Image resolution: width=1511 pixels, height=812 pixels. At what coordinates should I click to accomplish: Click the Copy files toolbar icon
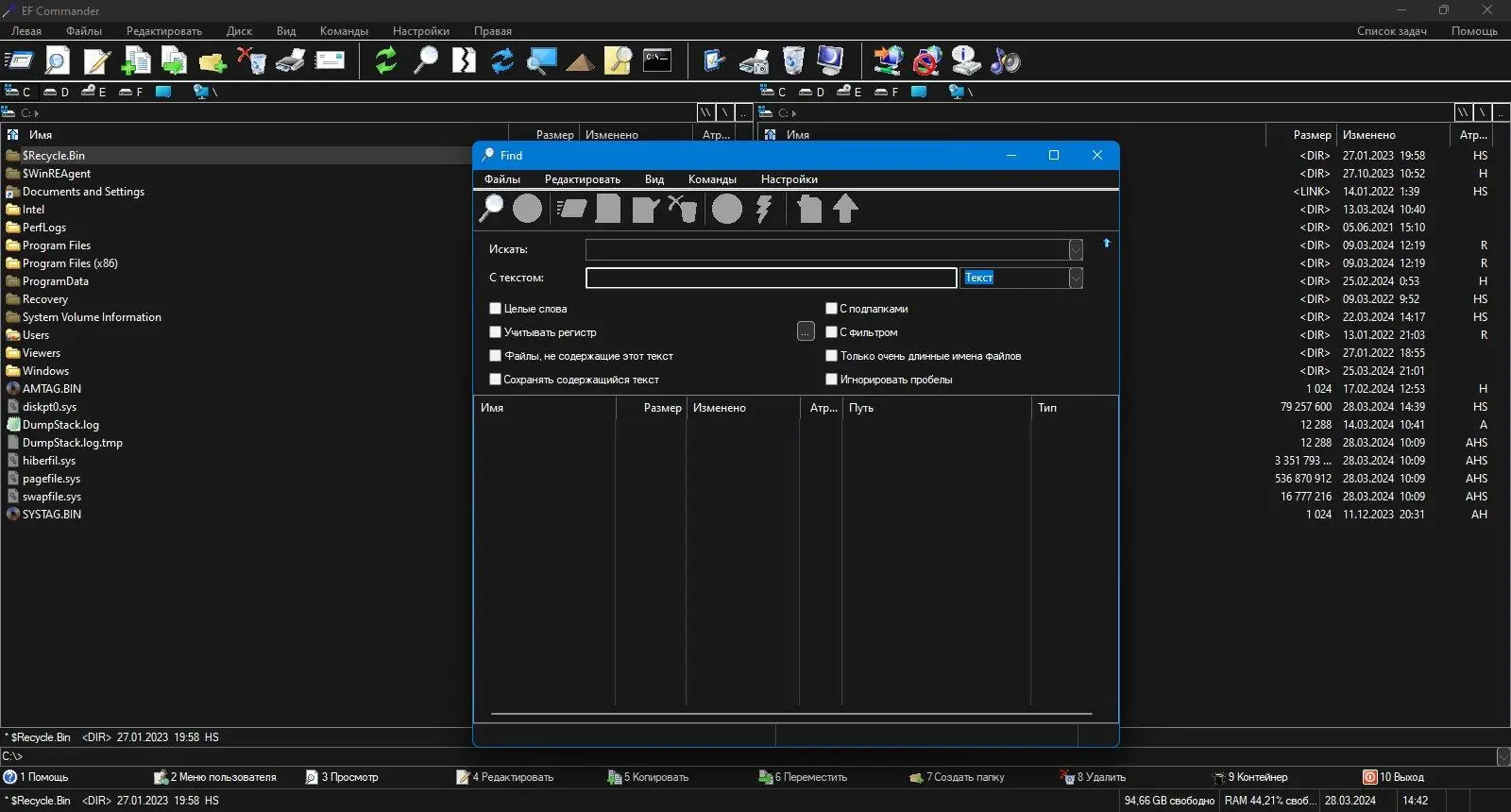click(x=137, y=61)
